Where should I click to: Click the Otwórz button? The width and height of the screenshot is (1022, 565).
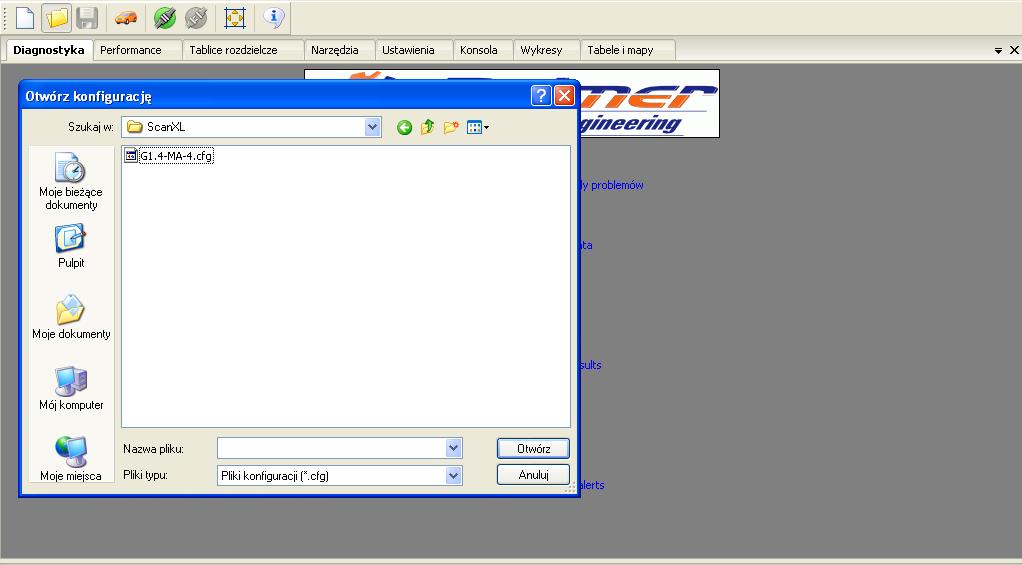(x=533, y=448)
